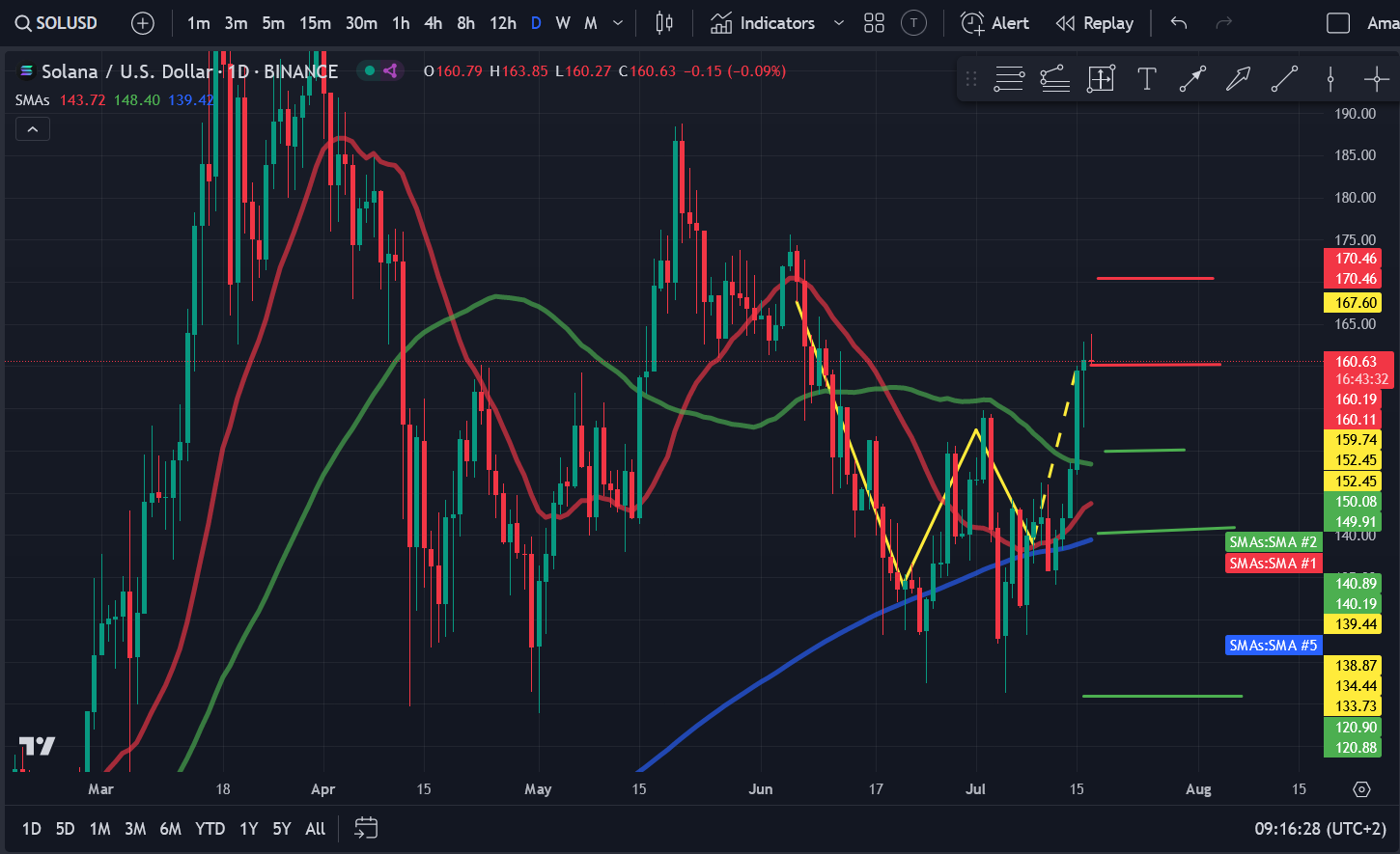Switch to monthly M timeframe

[591, 23]
